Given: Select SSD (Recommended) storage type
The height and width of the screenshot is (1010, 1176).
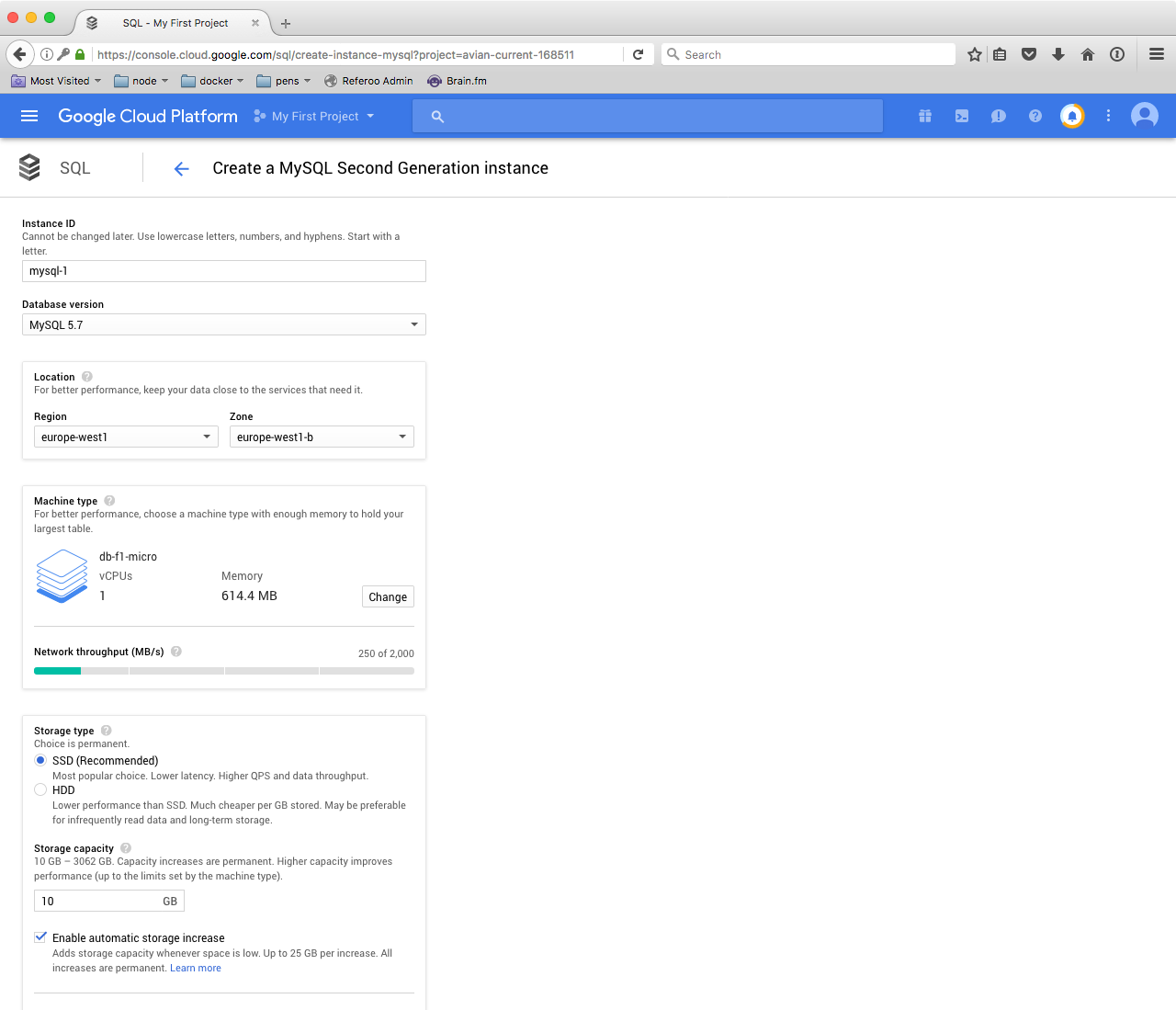Looking at the screenshot, I should [x=40, y=760].
